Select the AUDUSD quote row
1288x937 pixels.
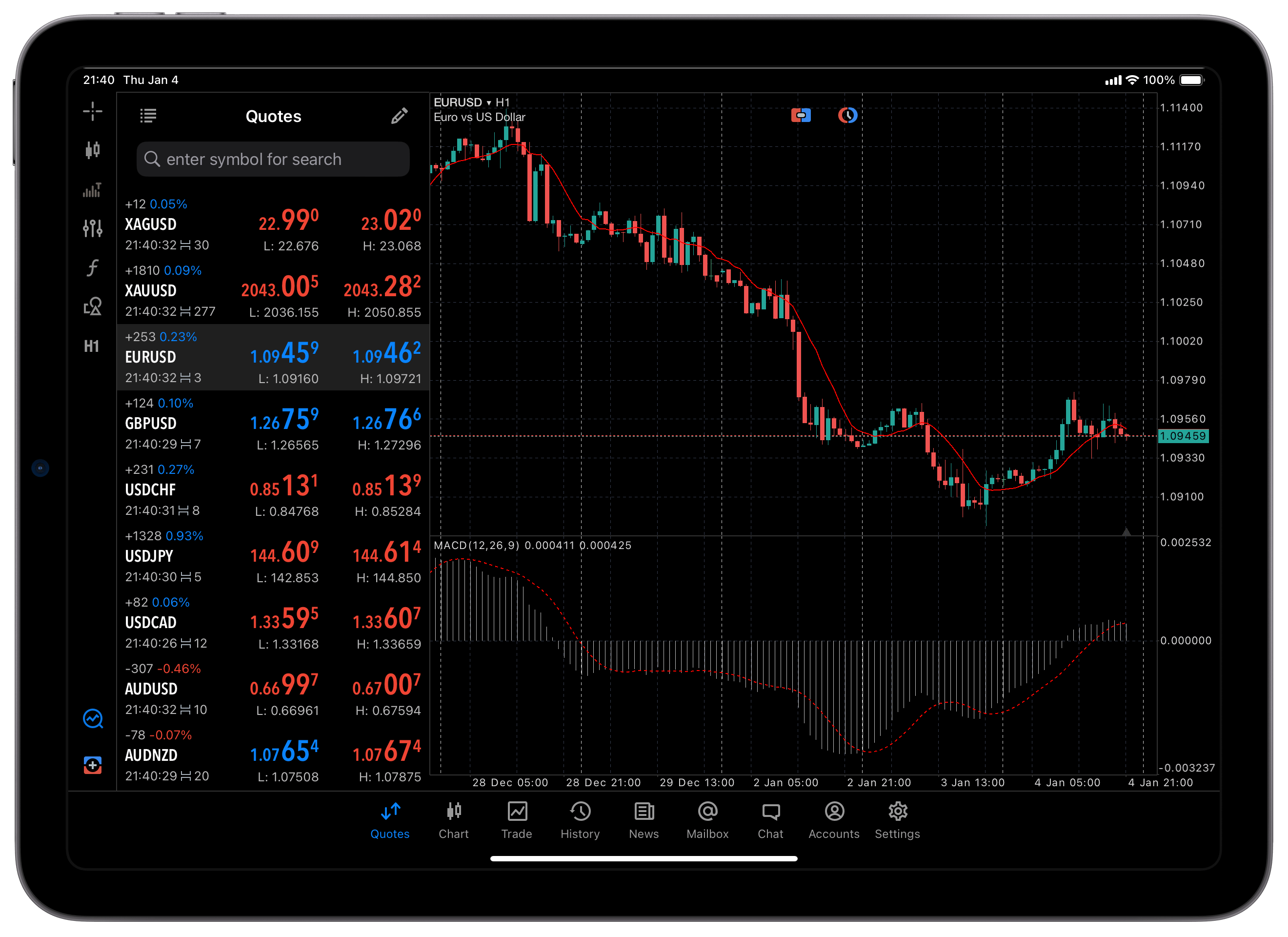coord(273,689)
